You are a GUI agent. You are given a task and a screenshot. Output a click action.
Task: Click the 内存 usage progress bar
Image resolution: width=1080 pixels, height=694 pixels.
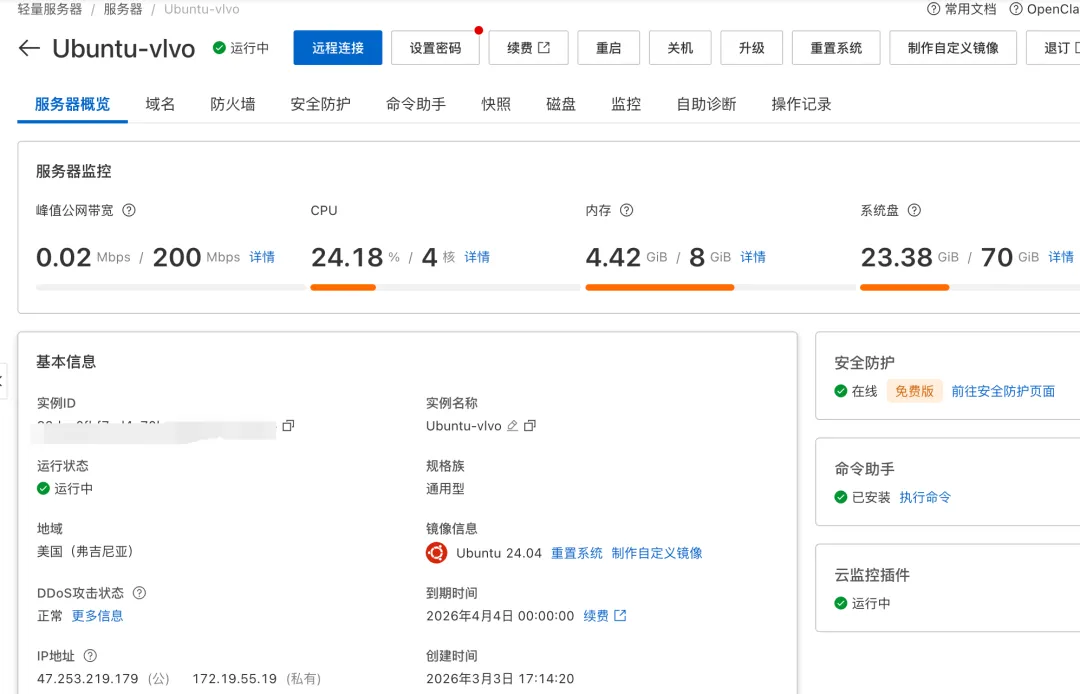click(720, 287)
